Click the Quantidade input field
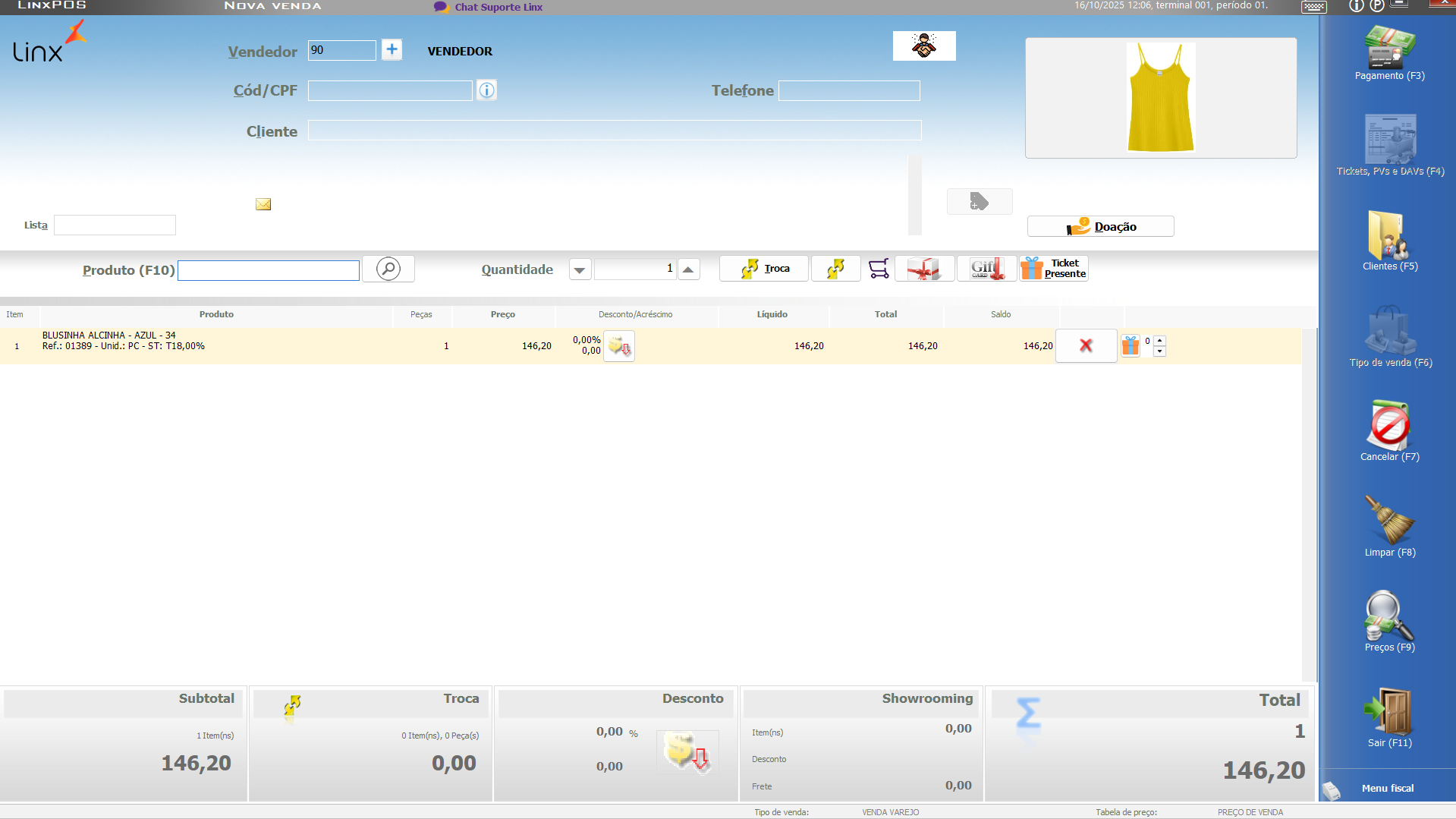1456x819 pixels. (635, 269)
